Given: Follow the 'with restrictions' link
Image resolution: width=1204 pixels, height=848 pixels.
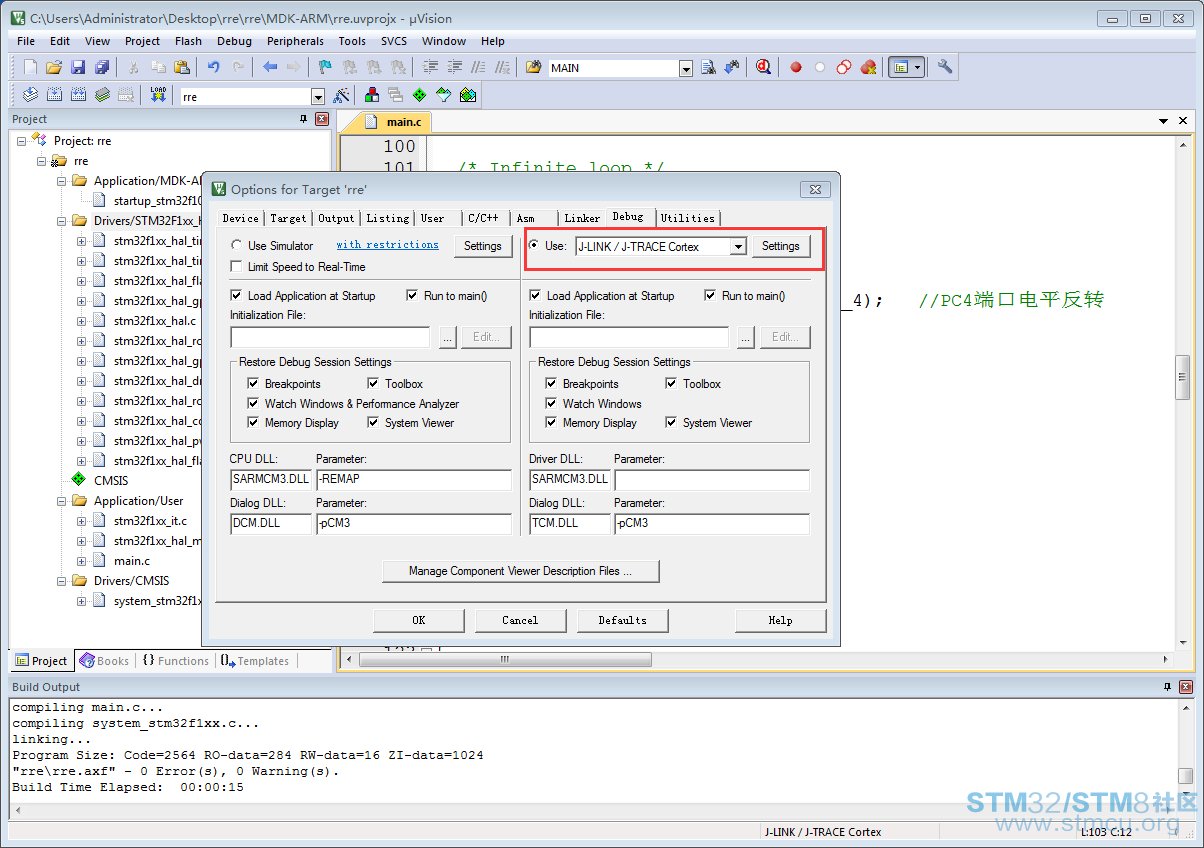Looking at the screenshot, I should point(387,245).
